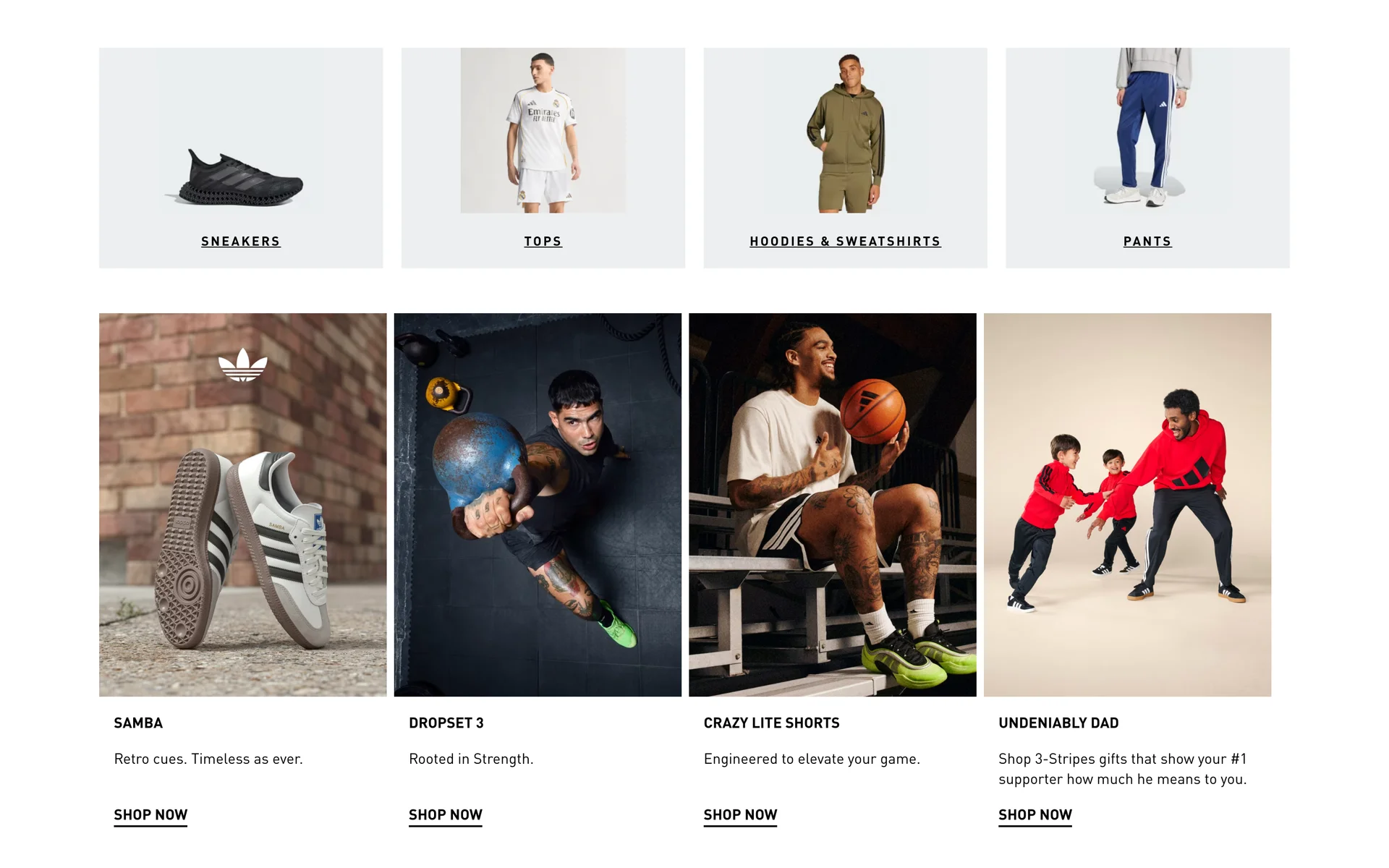
Task: Open the Tops category link
Action: pos(543,242)
